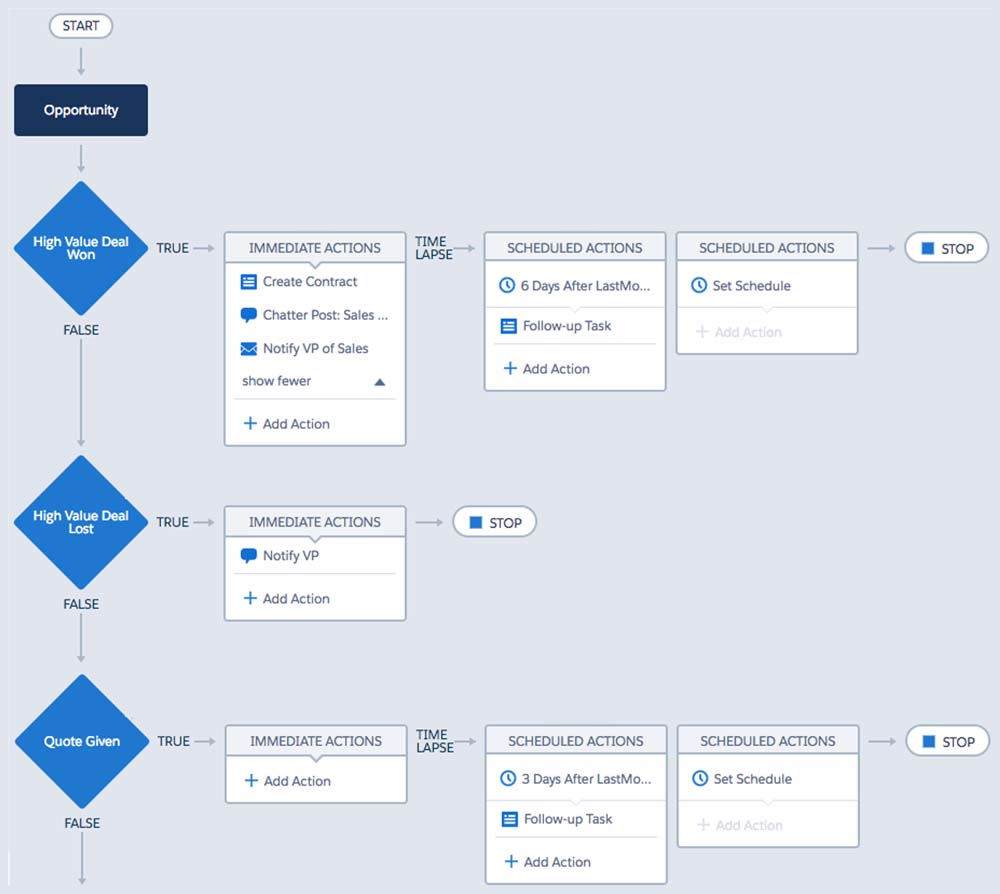
Task: Click the Notify VP of Sales email icon
Action: click(249, 349)
